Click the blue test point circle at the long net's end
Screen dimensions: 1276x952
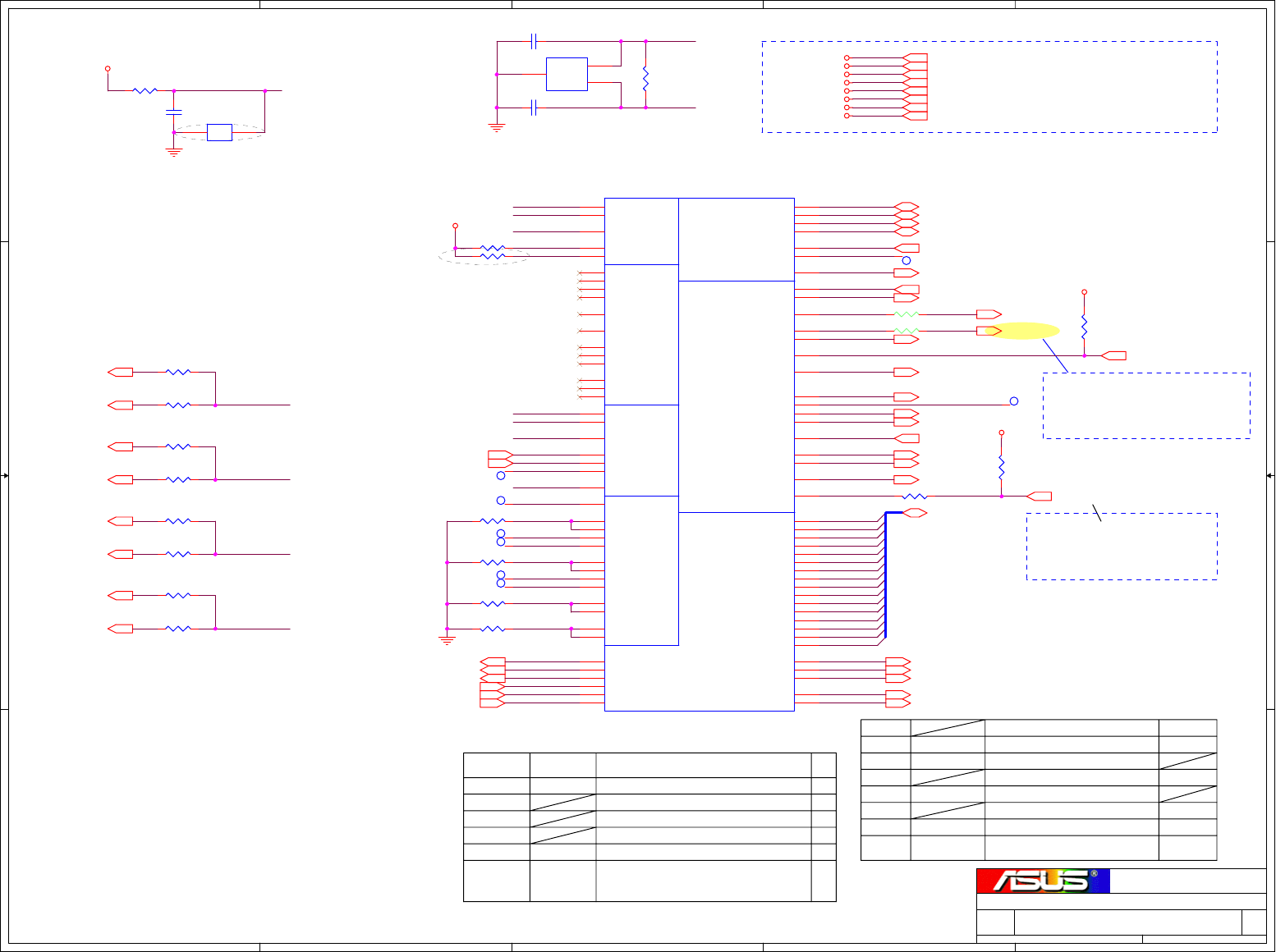point(1014,401)
